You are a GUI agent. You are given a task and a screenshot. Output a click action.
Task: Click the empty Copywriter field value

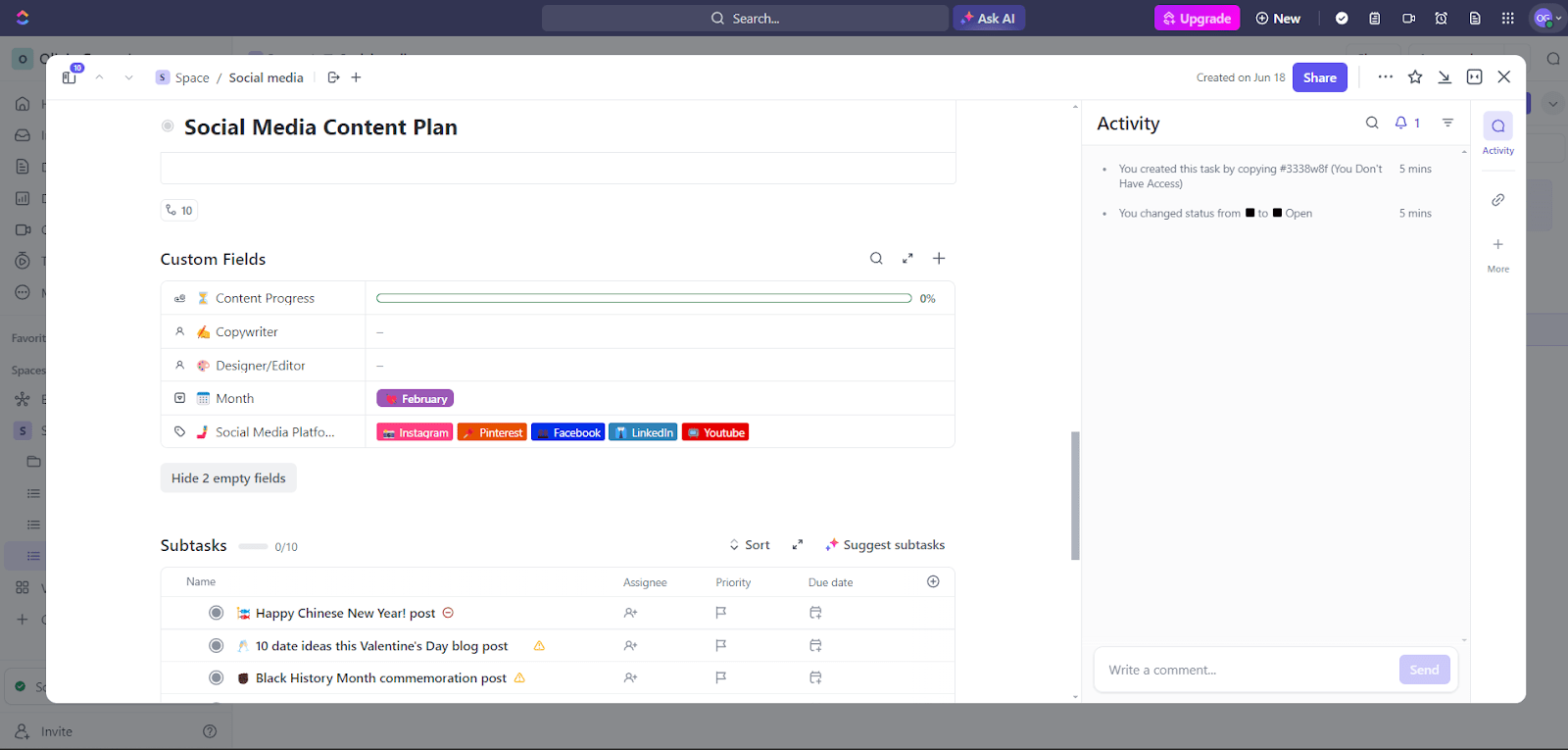660,331
